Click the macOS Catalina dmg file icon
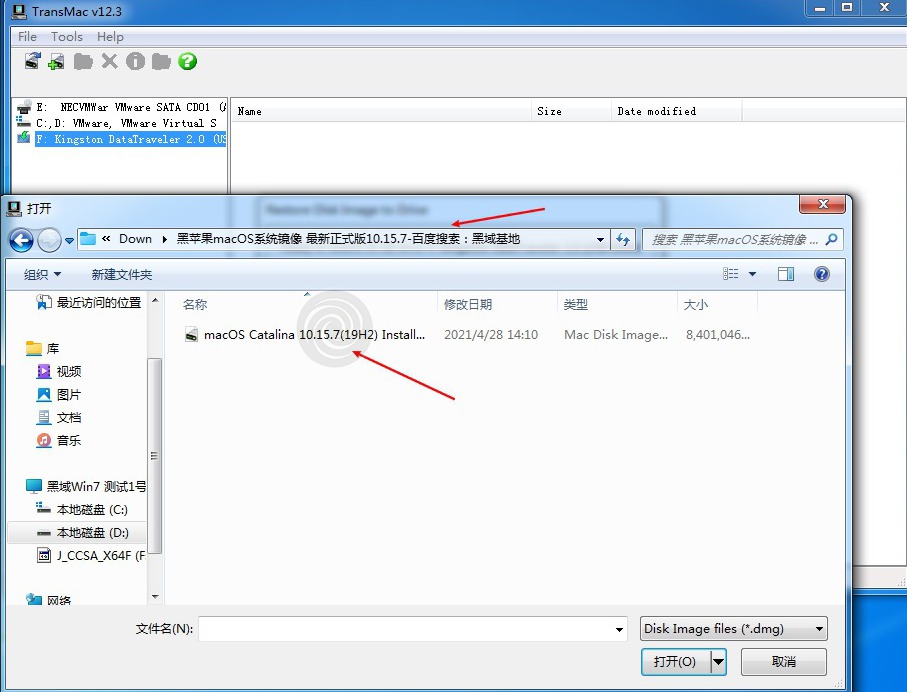The image size is (907, 692). point(191,334)
